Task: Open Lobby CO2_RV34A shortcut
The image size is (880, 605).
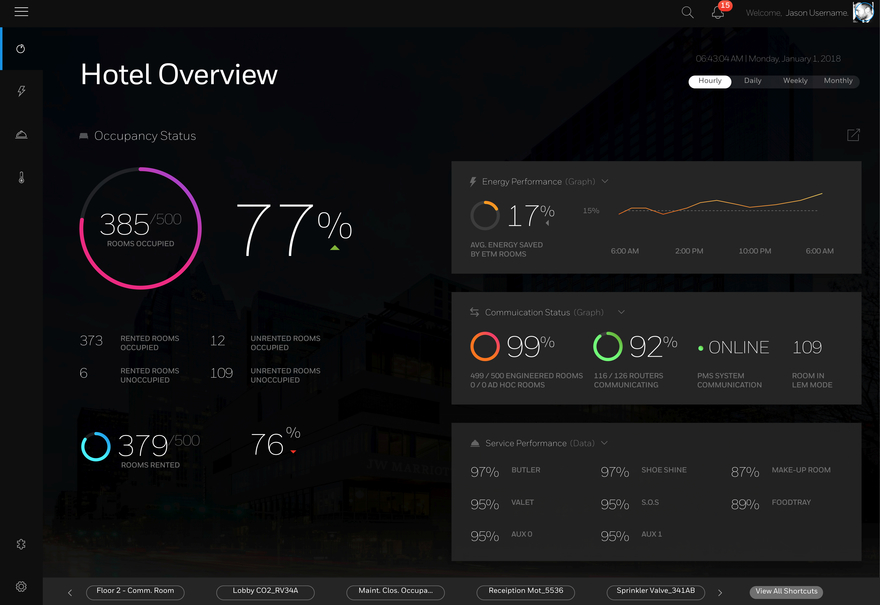Action: [265, 592]
